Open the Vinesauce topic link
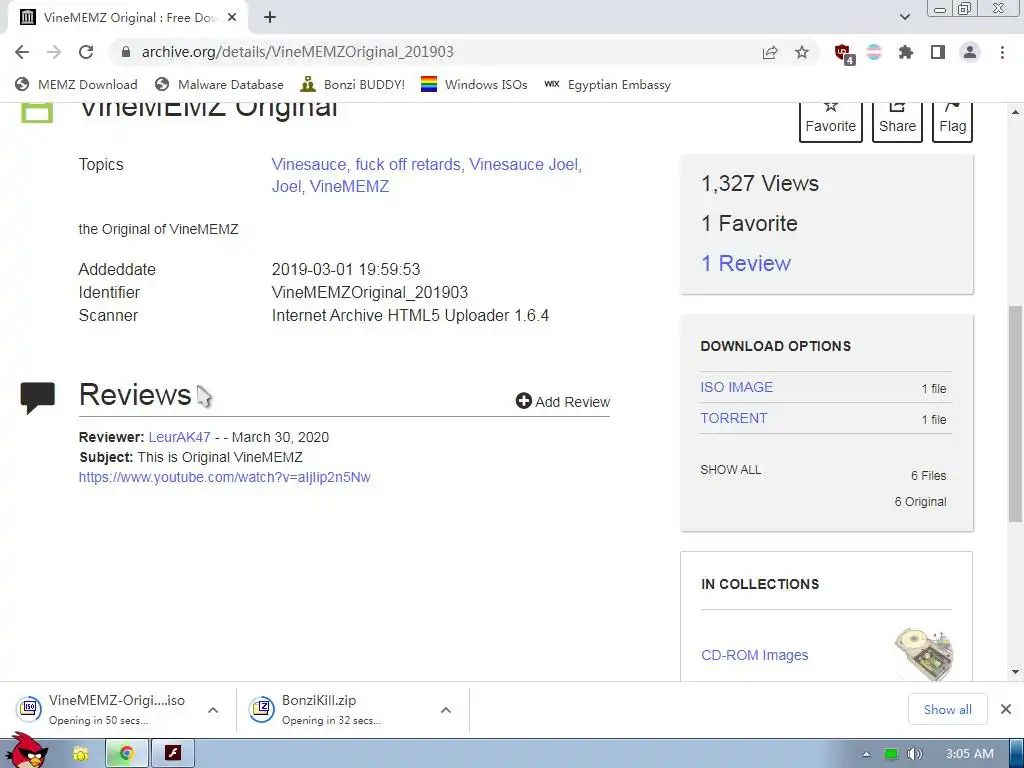 click(x=308, y=165)
